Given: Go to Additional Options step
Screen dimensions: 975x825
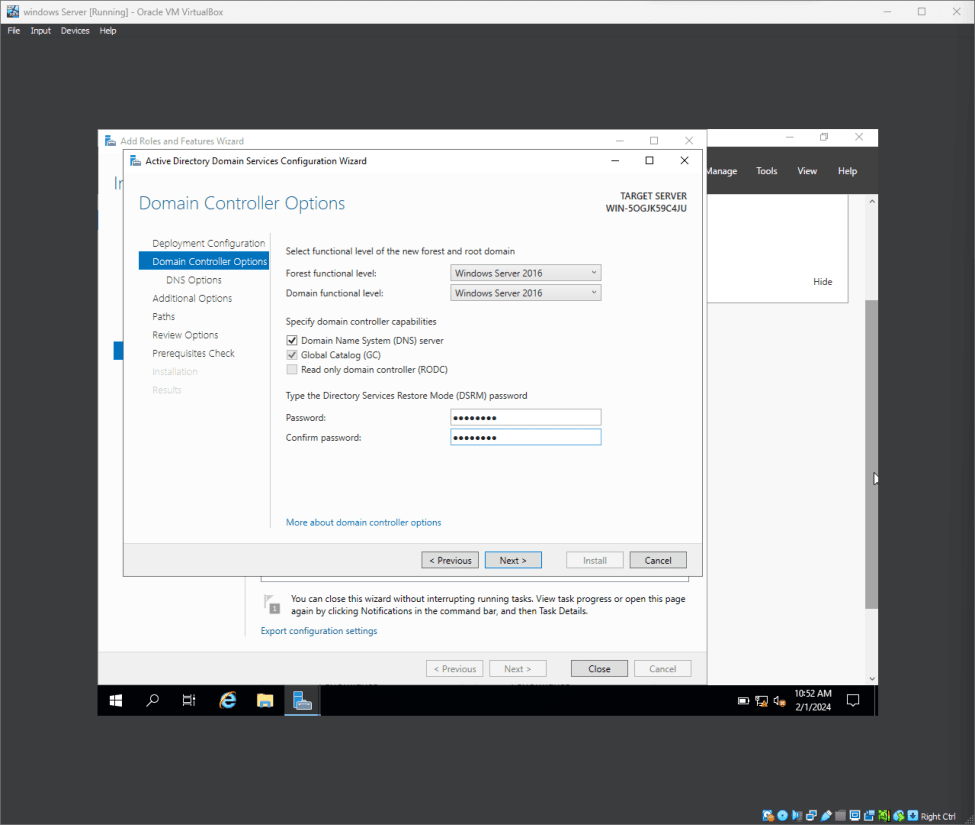Looking at the screenshot, I should [x=192, y=298].
